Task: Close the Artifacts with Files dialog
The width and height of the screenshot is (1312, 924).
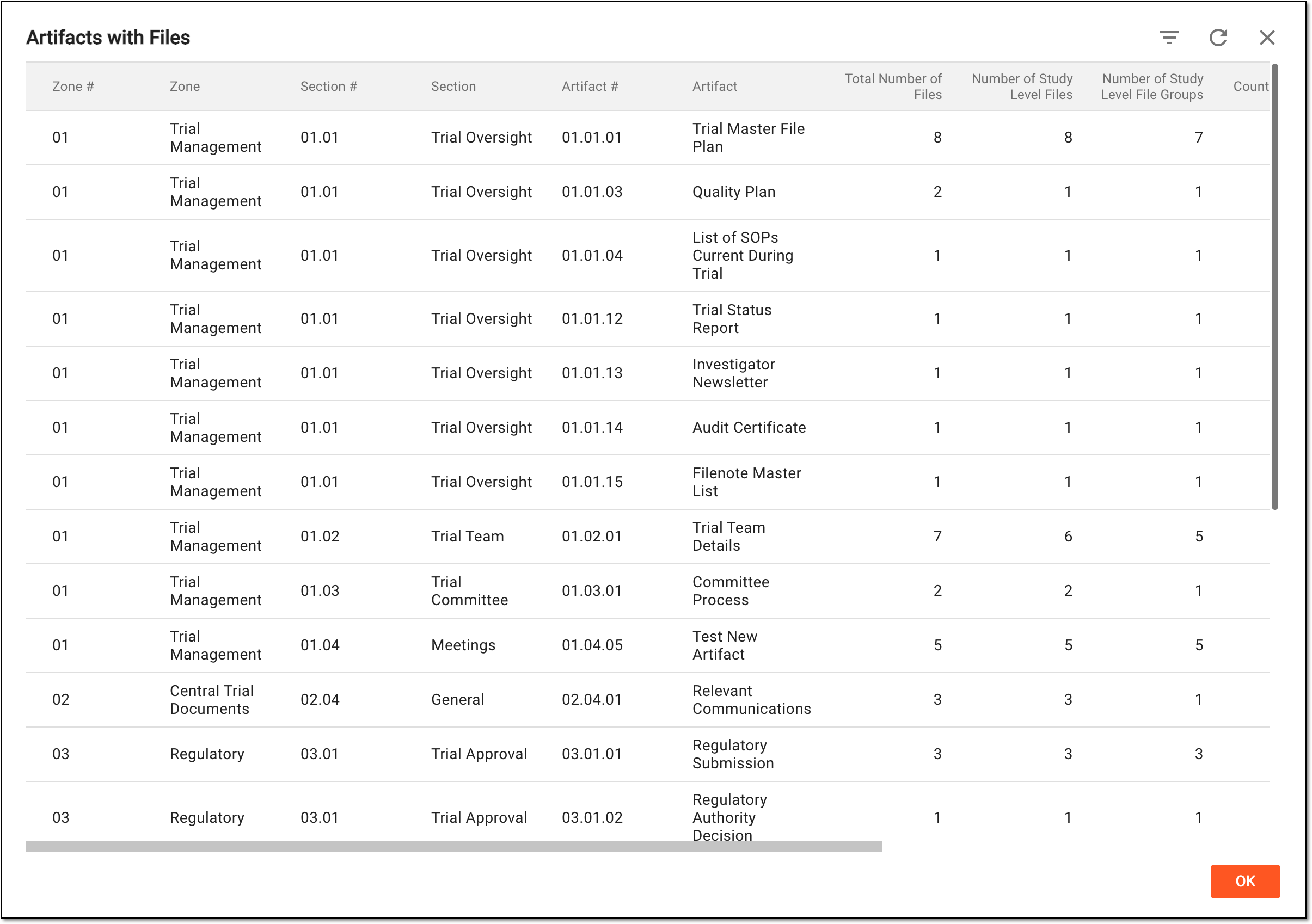Action: pyautogui.click(x=1267, y=38)
